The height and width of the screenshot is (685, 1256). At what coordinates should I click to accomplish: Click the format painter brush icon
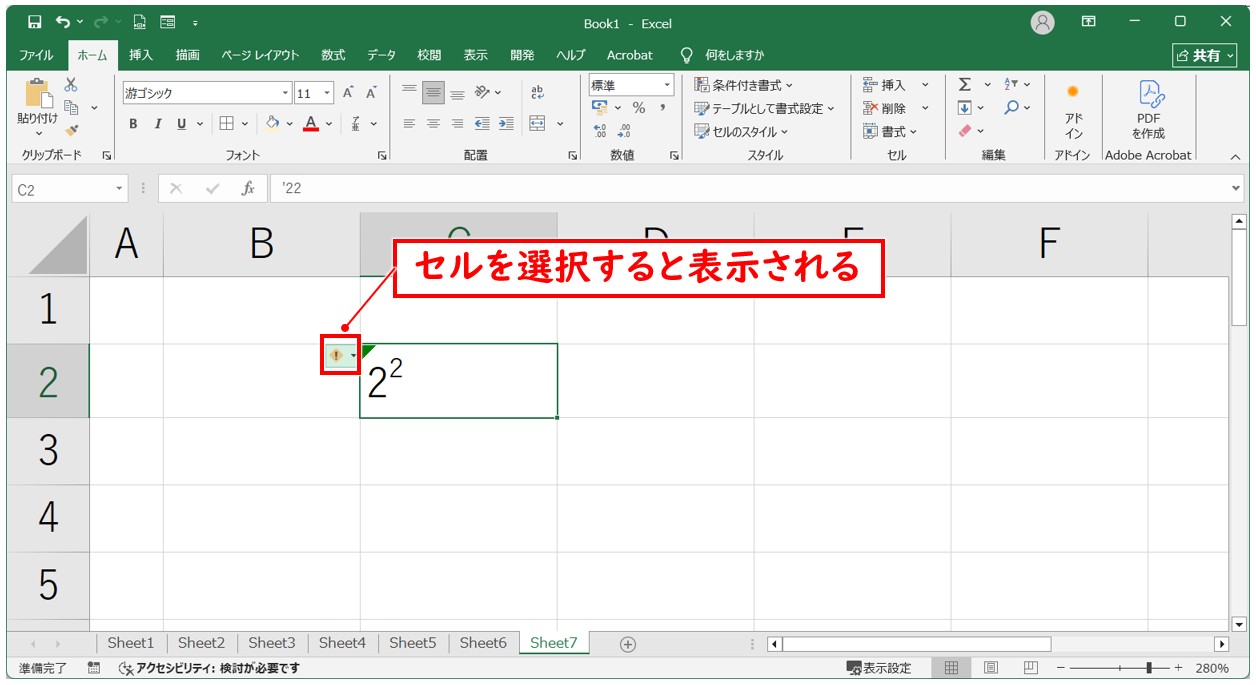coord(71,130)
